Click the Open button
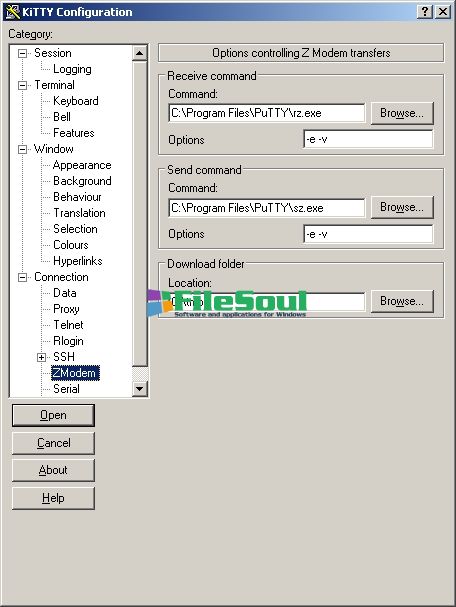This screenshot has height=607, width=456. 53,415
